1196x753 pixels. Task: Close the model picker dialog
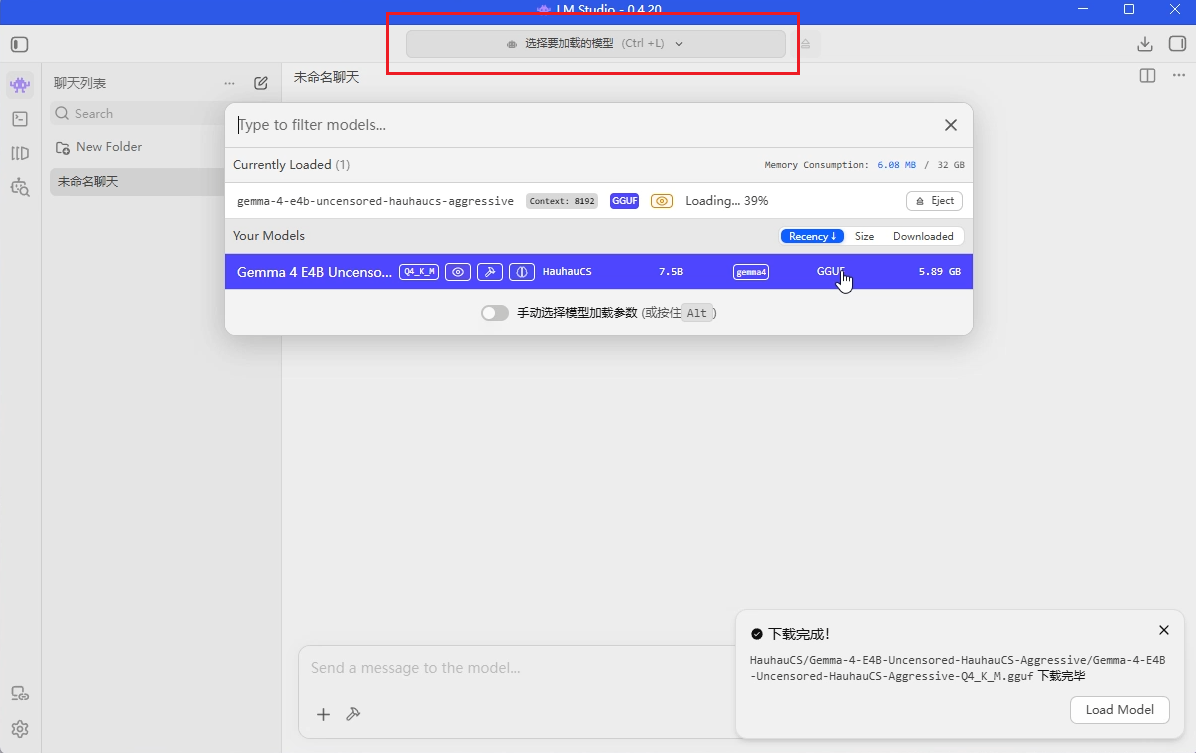(x=950, y=125)
